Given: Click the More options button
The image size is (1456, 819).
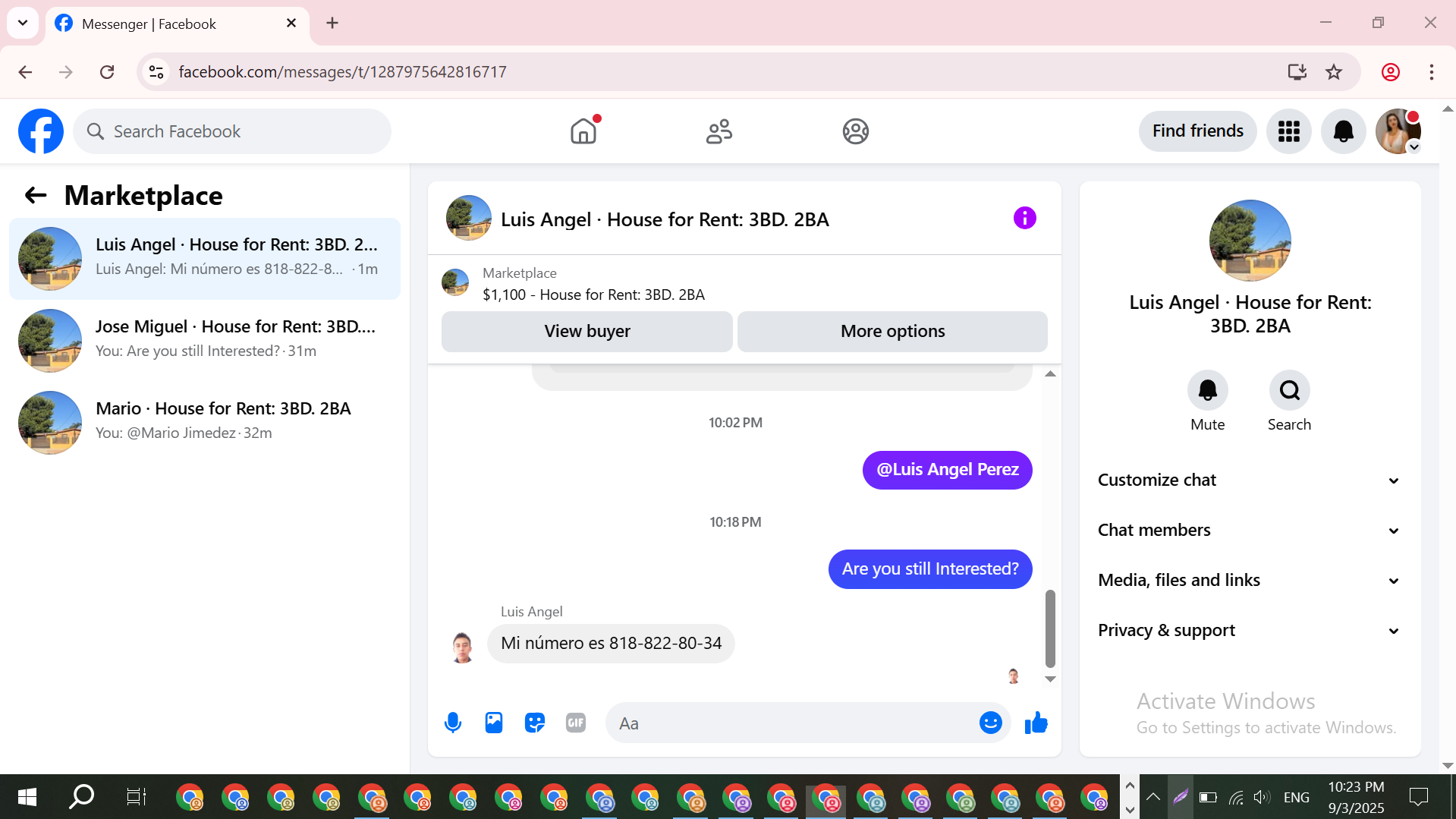Looking at the screenshot, I should click(892, 332).
